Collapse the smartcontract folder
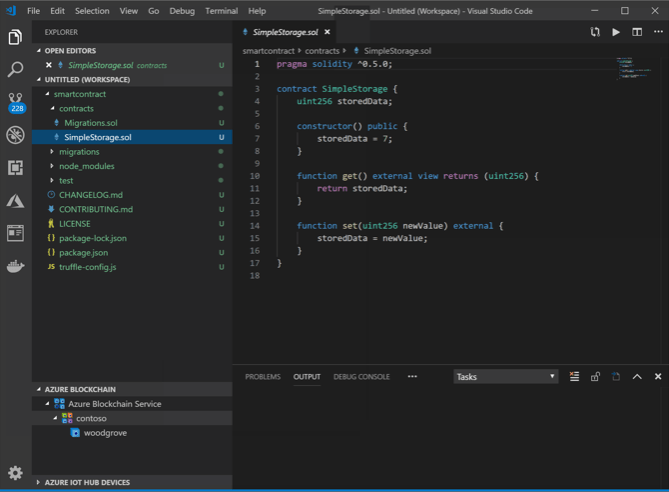Viewport: 669px width, 492px height. [x=47, y=94]
